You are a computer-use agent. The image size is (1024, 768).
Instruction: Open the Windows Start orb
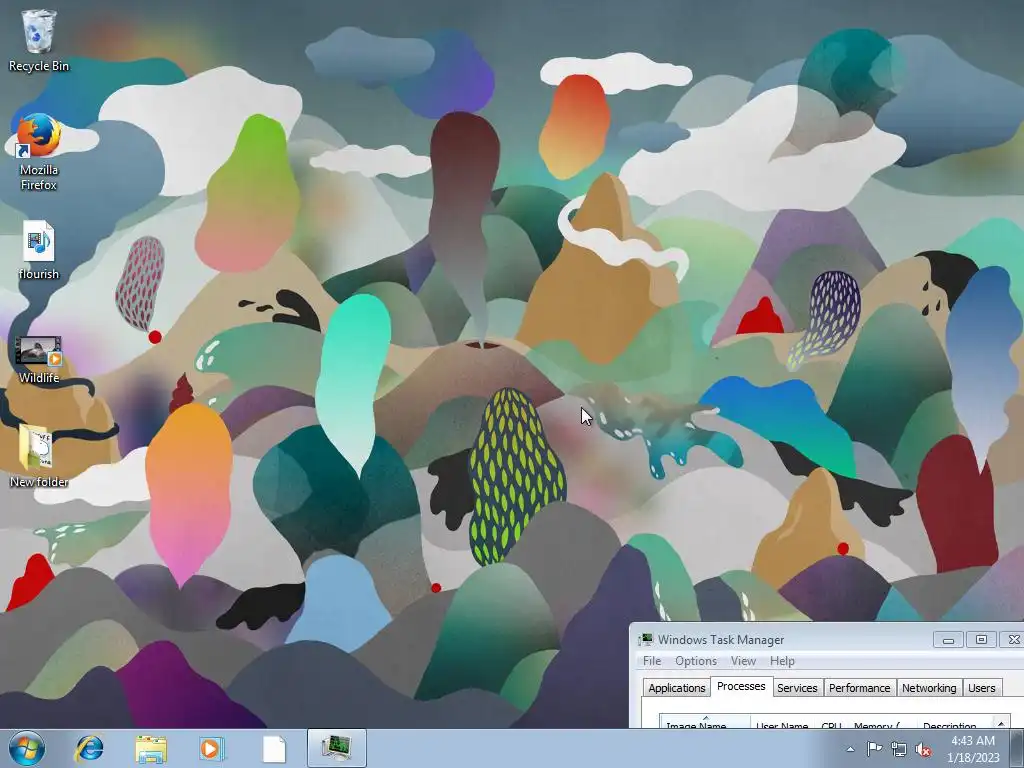point(27,748)
